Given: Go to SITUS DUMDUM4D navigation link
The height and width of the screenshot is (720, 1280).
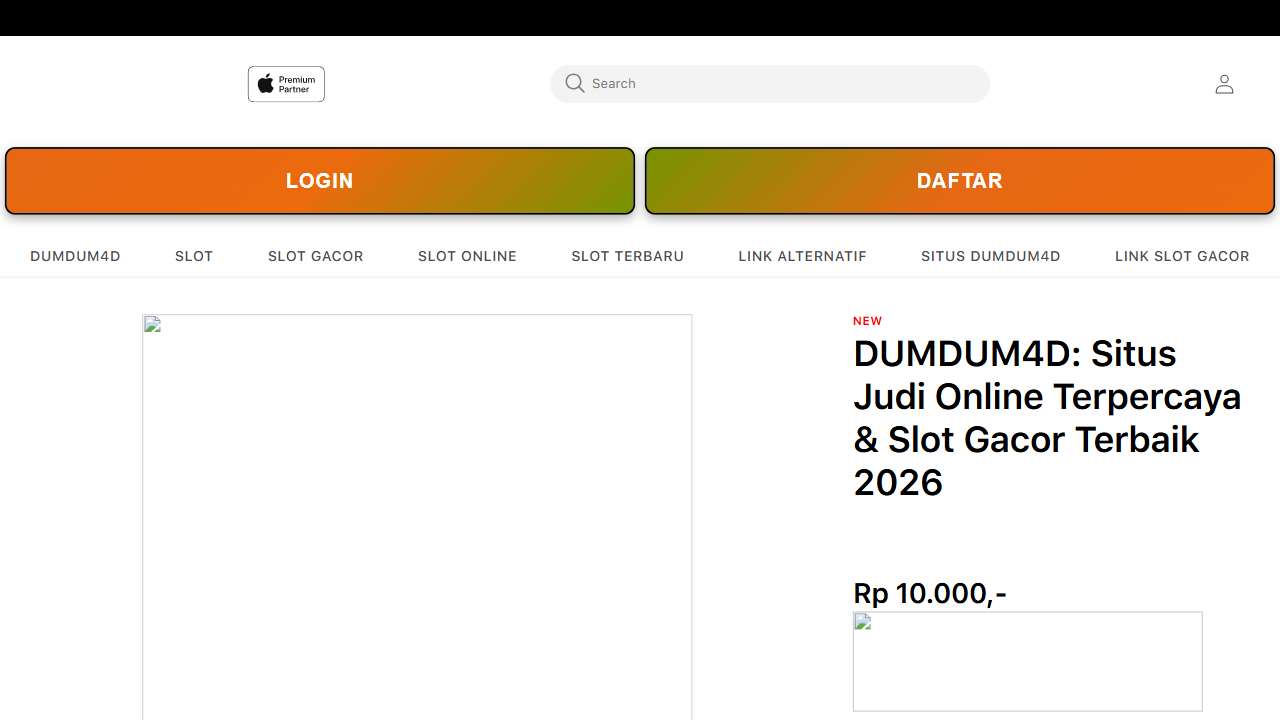Looking at the screenshot, I should coord(991,256).
